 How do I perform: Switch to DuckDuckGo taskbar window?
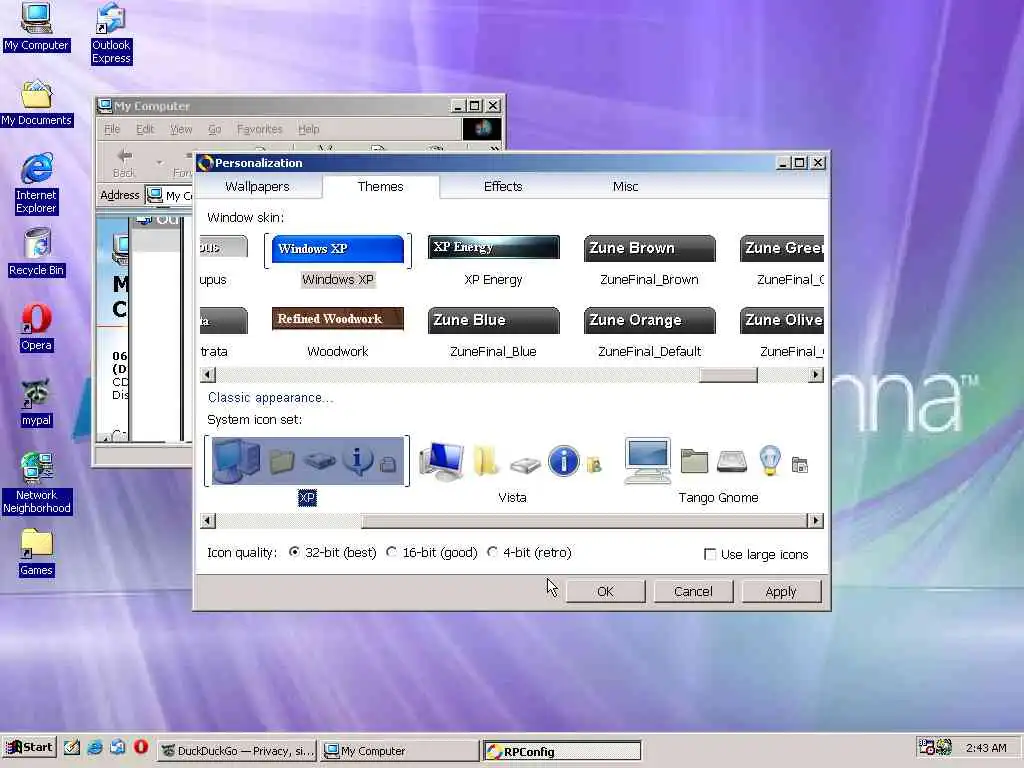coord(238,751)
